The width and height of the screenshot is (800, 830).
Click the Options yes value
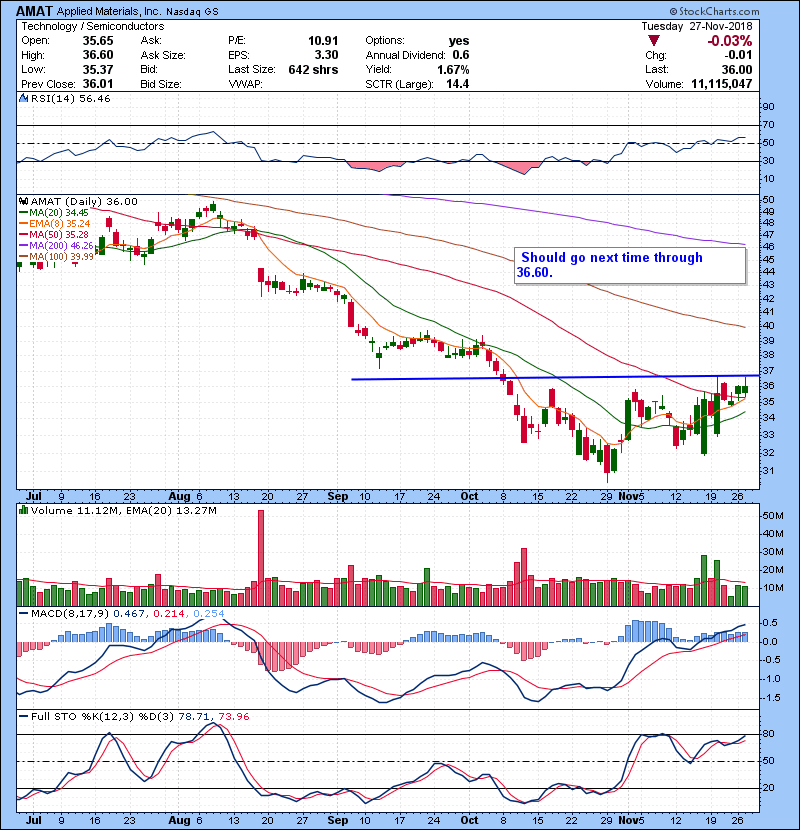(459, 41)
